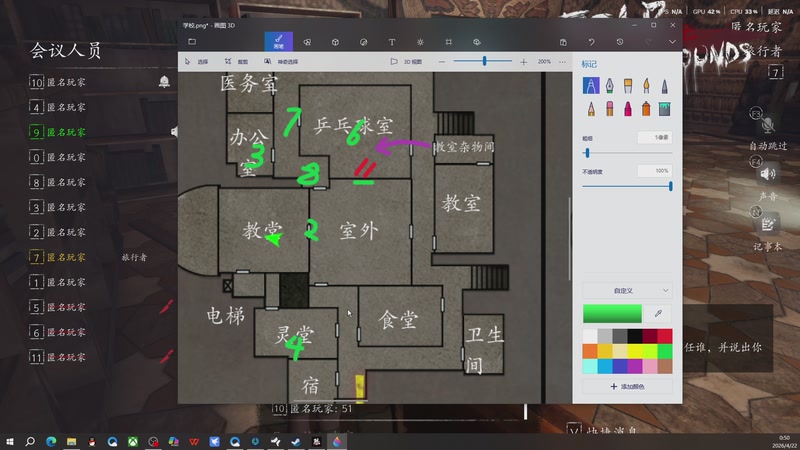Image resolution: width=800 pixels, height=450 pixels.
Task: Open the Canvas crop-grid tool
Action: (x=448, y=42)
